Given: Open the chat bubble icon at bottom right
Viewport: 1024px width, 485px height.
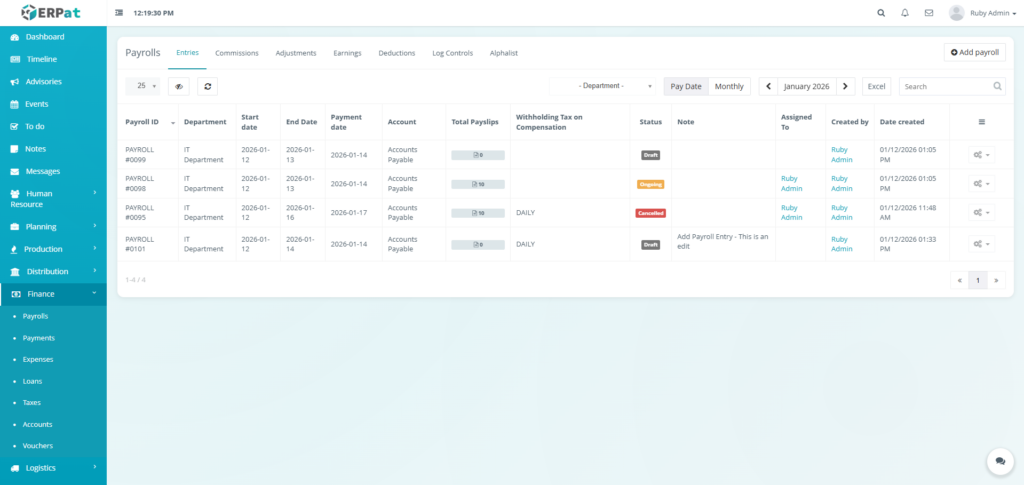Looking at the screenshot, I should (999, 460).
